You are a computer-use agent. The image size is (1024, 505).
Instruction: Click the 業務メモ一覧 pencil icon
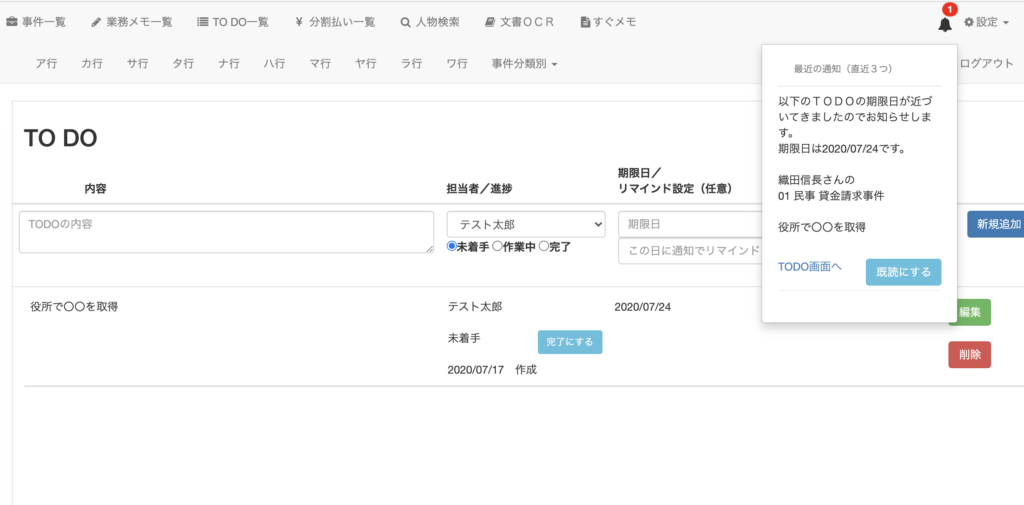[96, 22]
